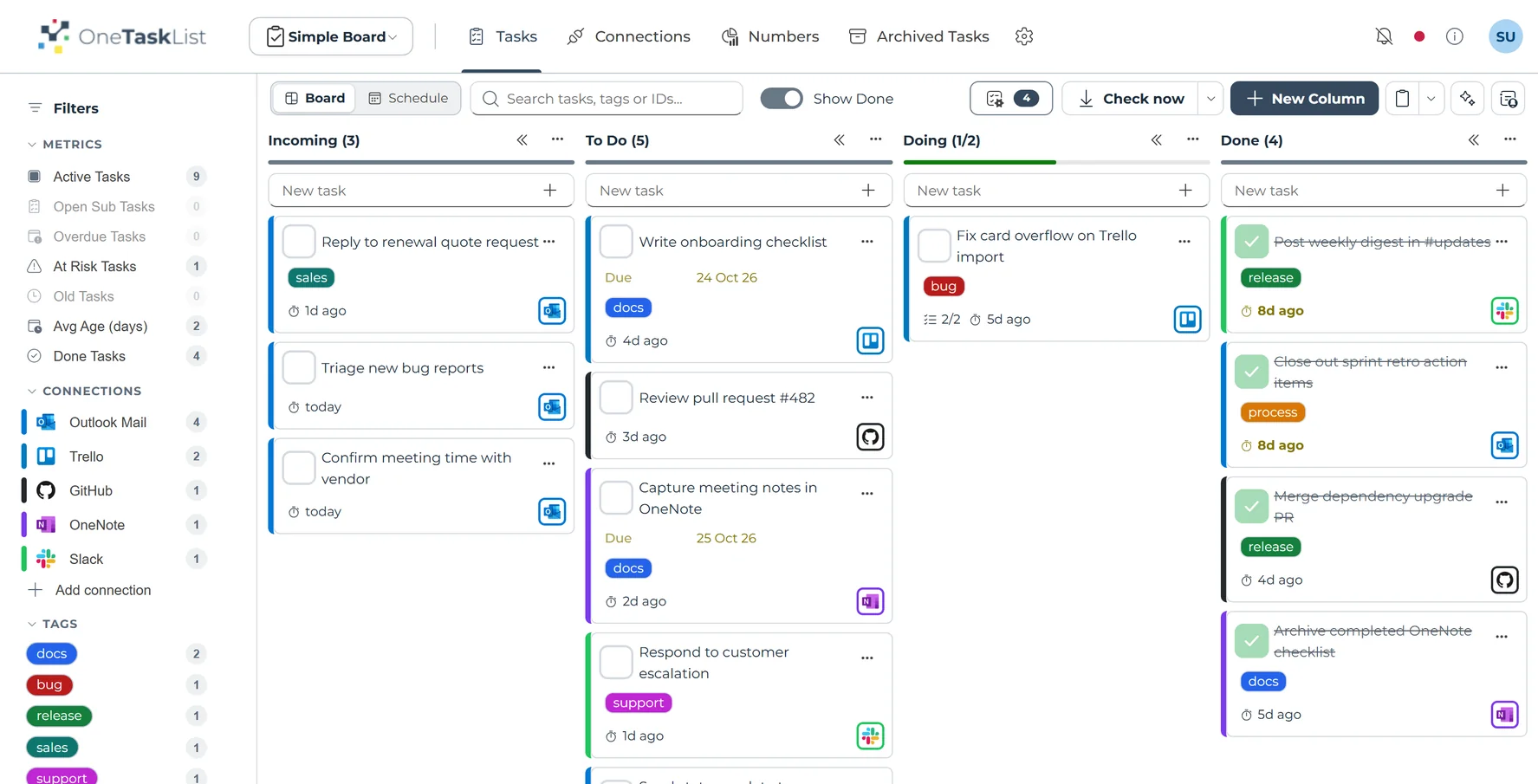Click the red status dot indicator

point(1419,36)
